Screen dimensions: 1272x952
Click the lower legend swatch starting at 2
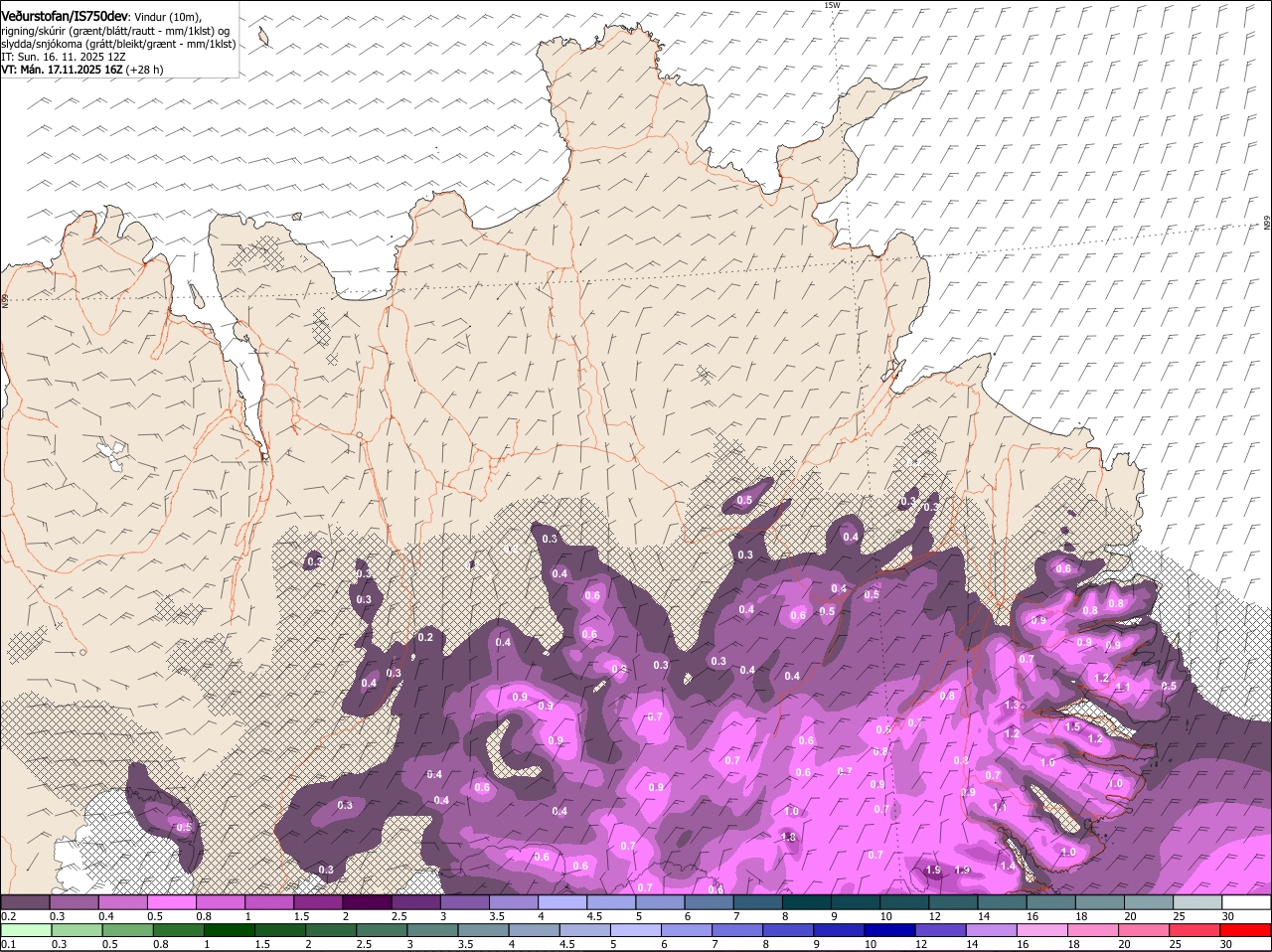(331, 930)
